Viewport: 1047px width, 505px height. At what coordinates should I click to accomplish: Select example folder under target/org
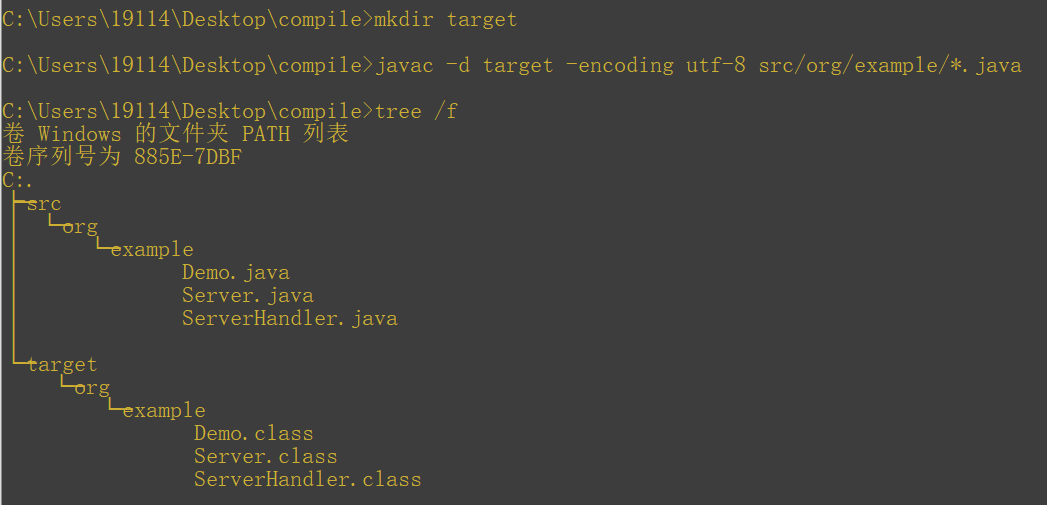(x=164, y=410)
